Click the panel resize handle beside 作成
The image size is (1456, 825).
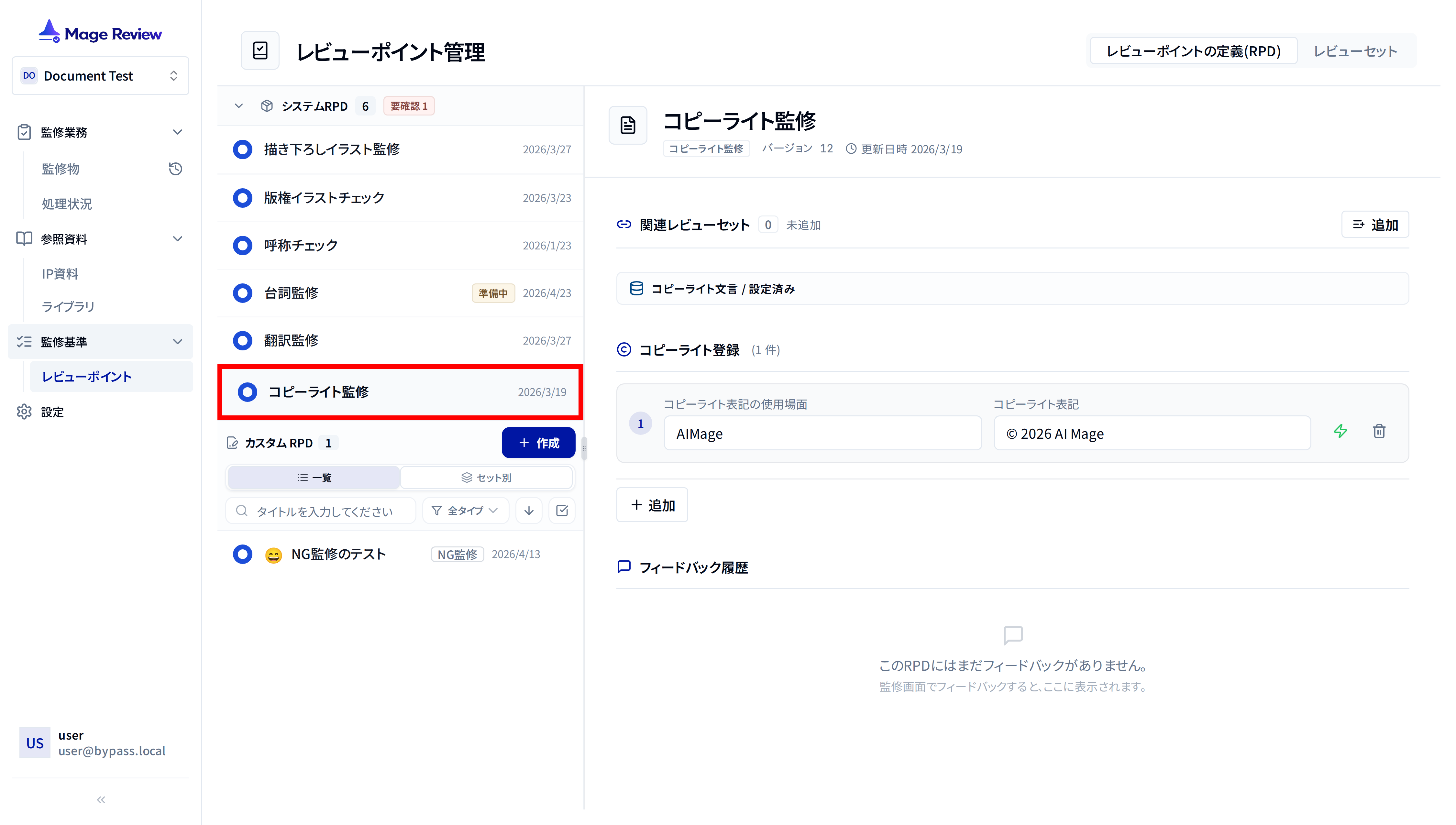(584, 448)
